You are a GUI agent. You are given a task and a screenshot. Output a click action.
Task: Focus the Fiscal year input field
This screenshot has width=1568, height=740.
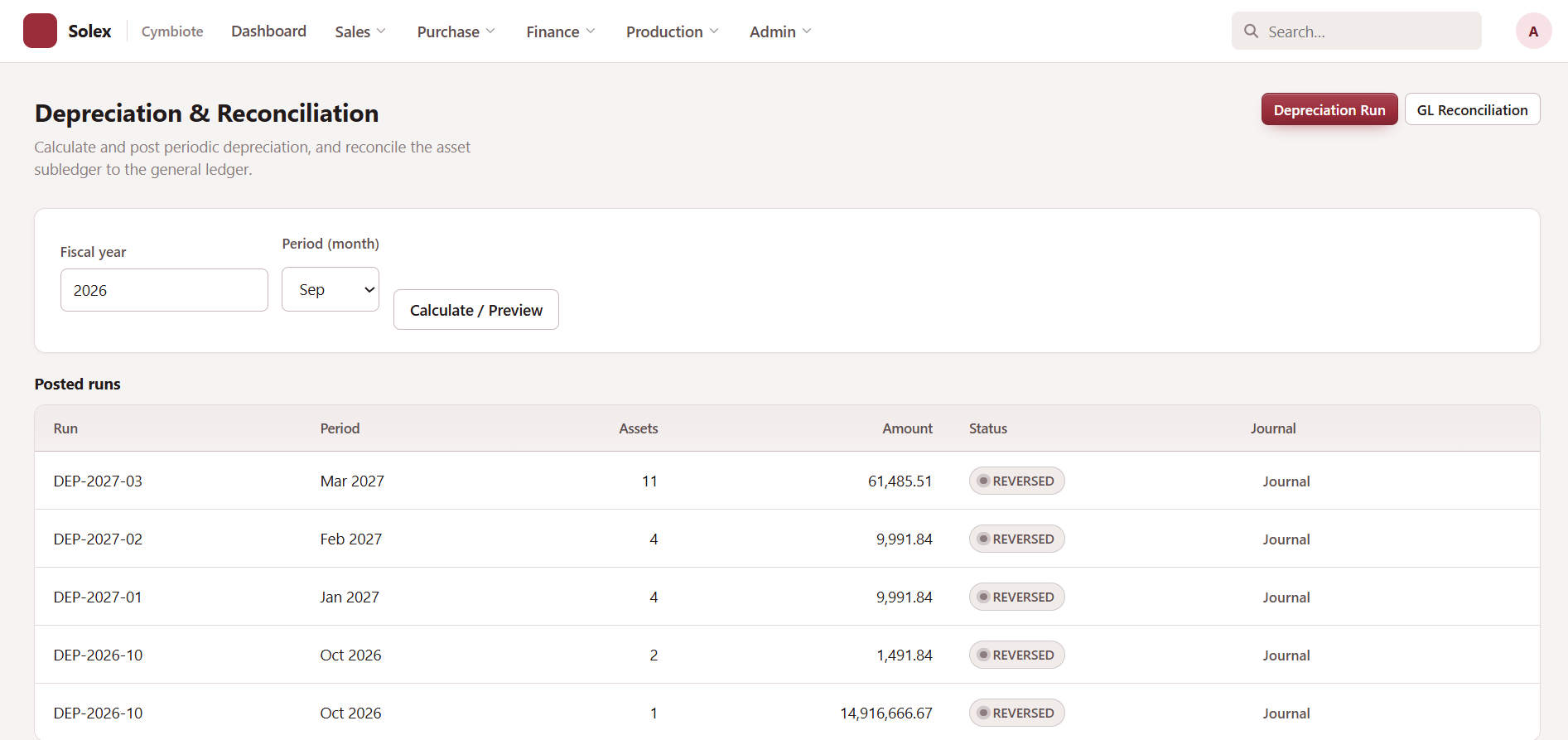click(x=164, y=290)
